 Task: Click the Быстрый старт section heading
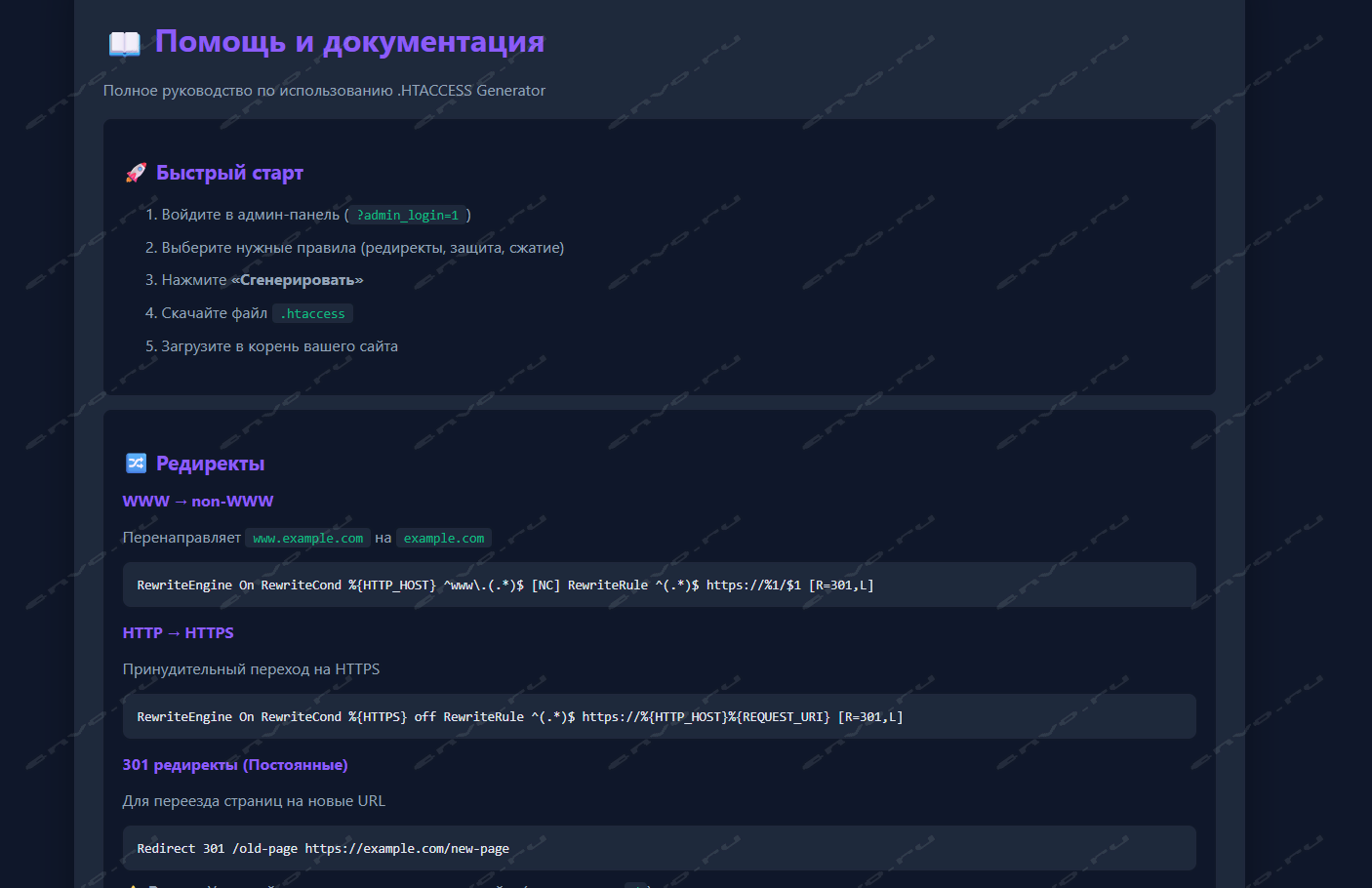point(229,173)
